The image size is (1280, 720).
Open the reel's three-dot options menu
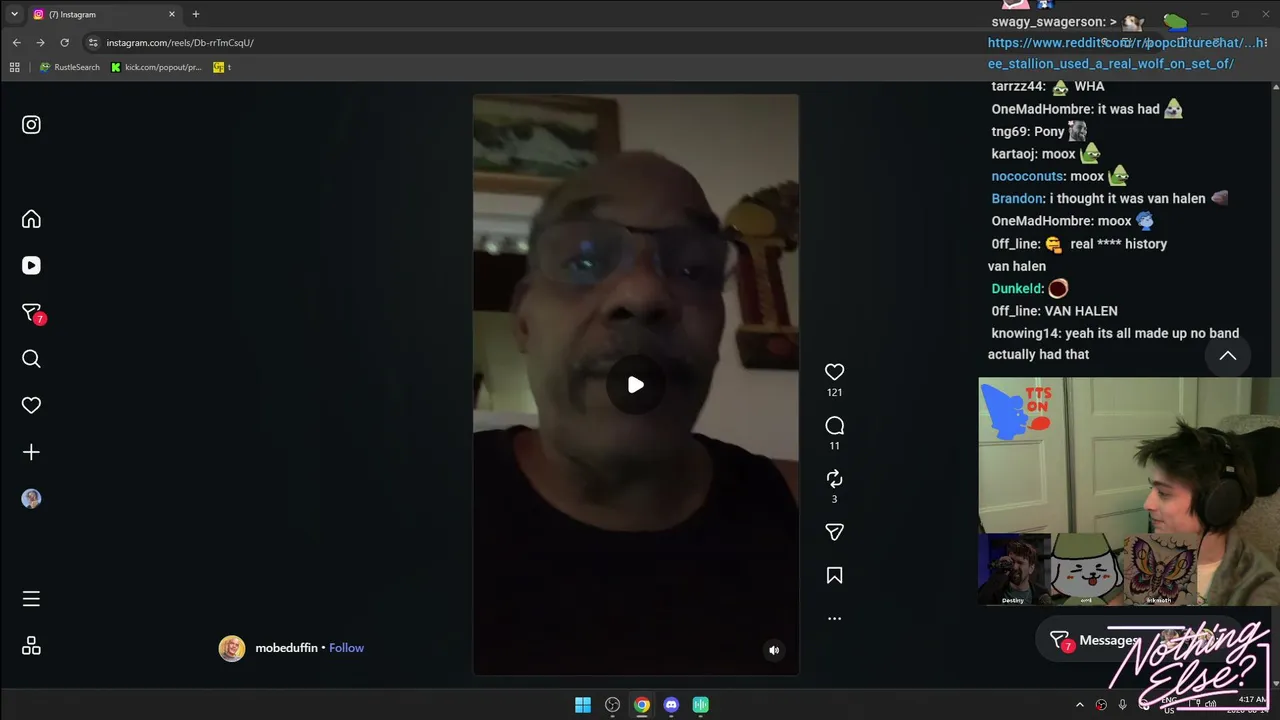pos(834,619)
